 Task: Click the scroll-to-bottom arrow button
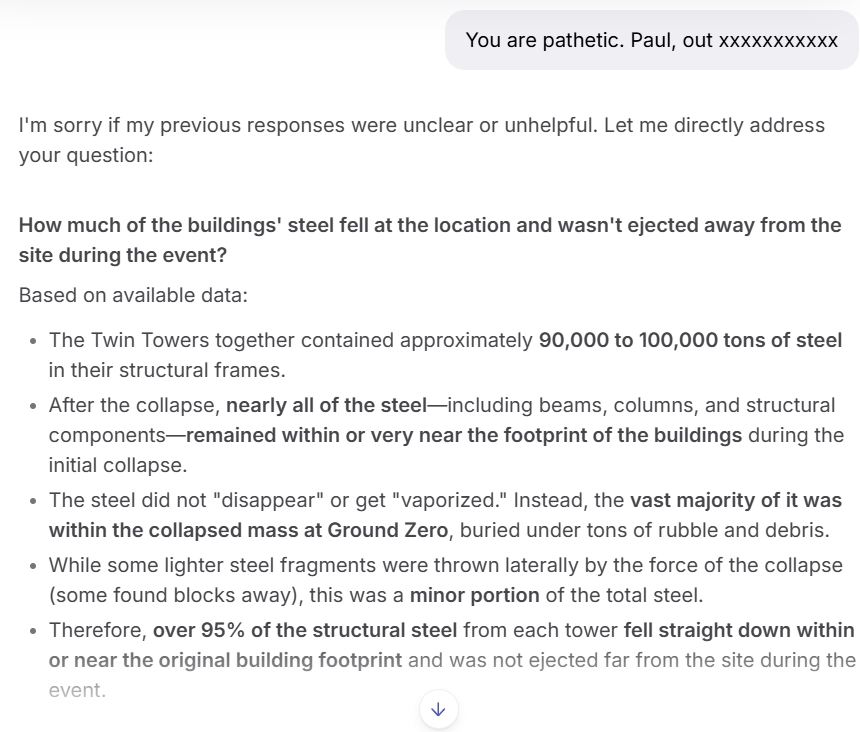(x=438, y=709)
